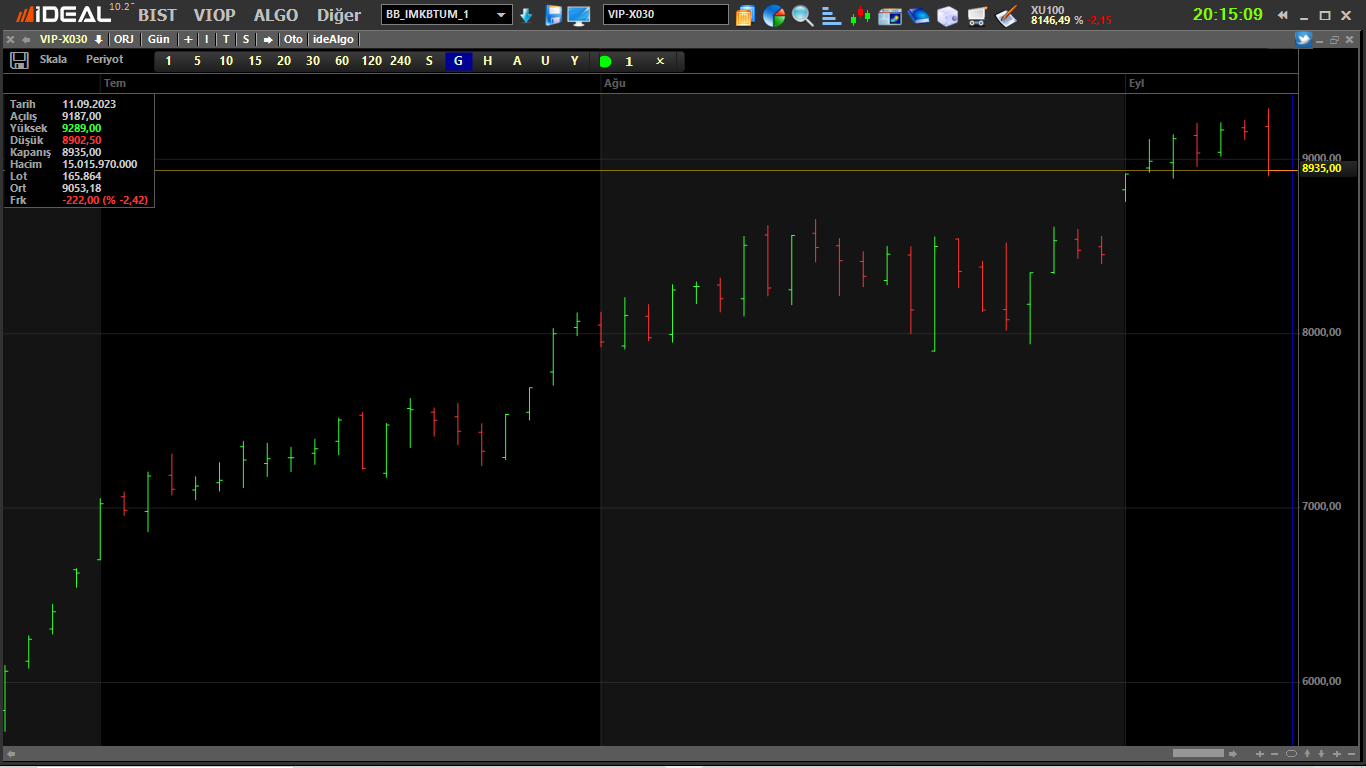Open the Periyot menu
The width and height of the screenshot is (1366, 768).
pyautogui.click(x=104, y=59)
